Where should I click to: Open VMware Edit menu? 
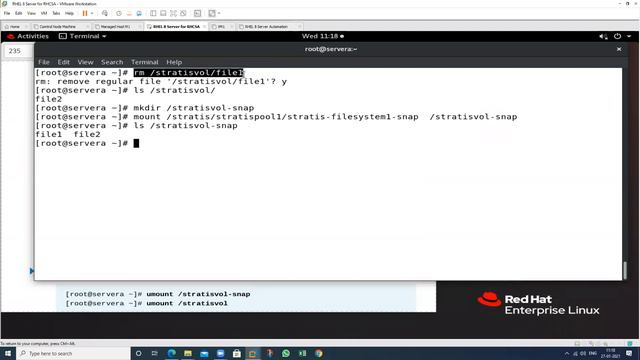click(x=19, y=13)
